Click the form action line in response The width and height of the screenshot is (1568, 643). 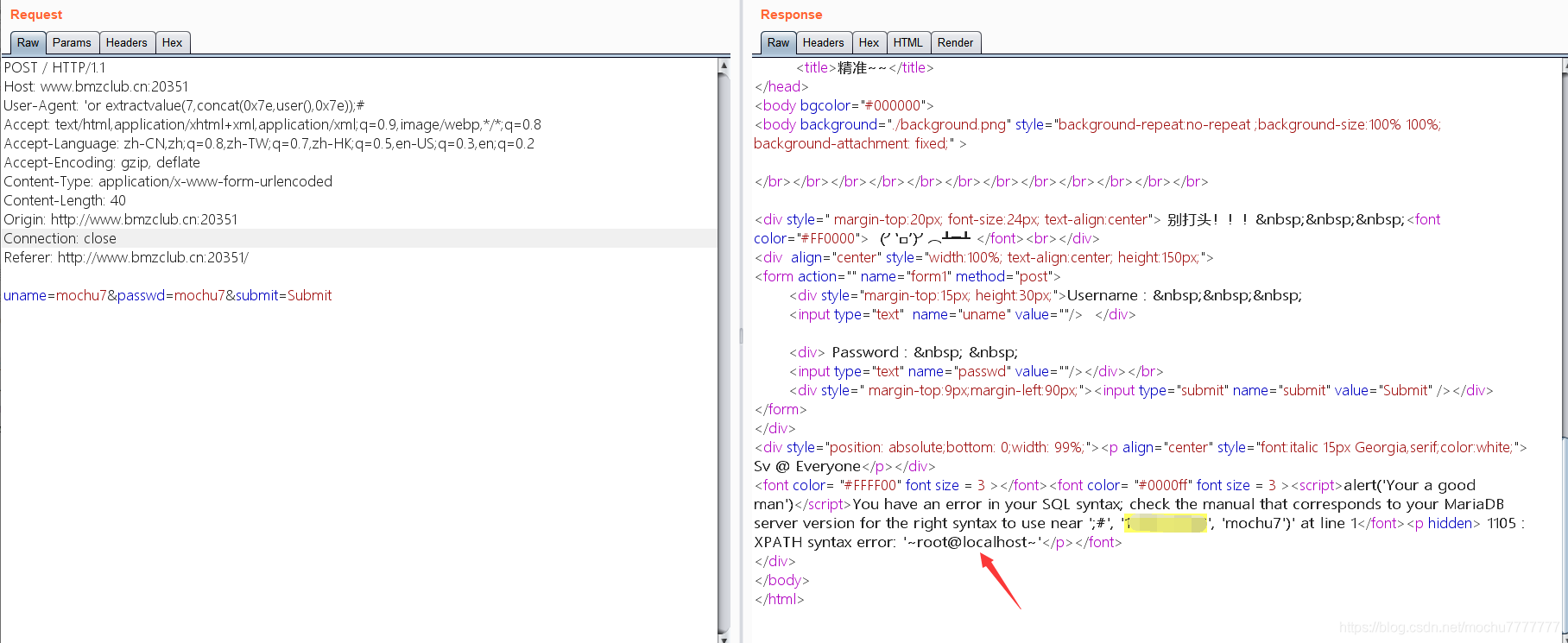click(x=907, y=276)
